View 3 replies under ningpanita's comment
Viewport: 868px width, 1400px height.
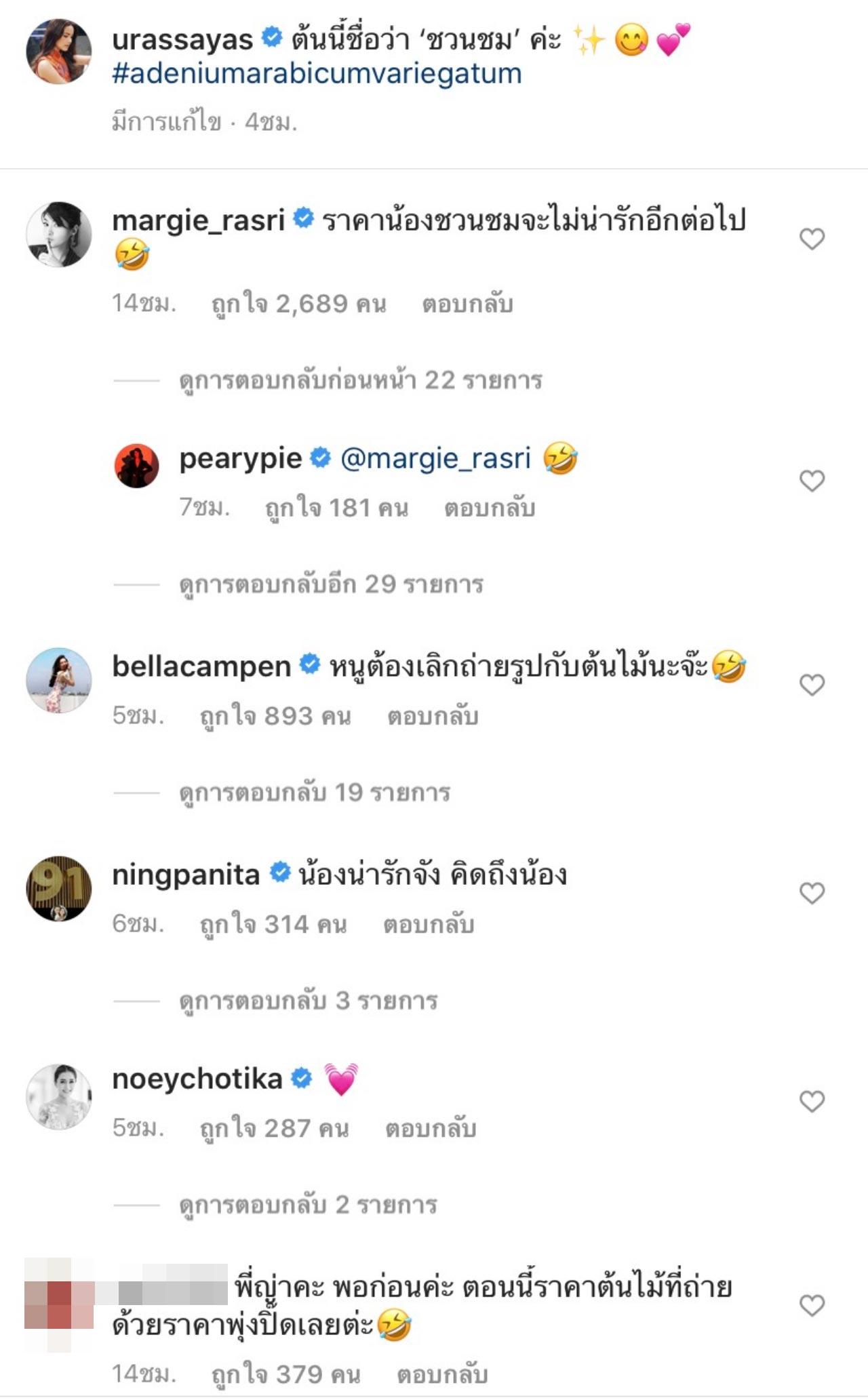coord(309,1001)
